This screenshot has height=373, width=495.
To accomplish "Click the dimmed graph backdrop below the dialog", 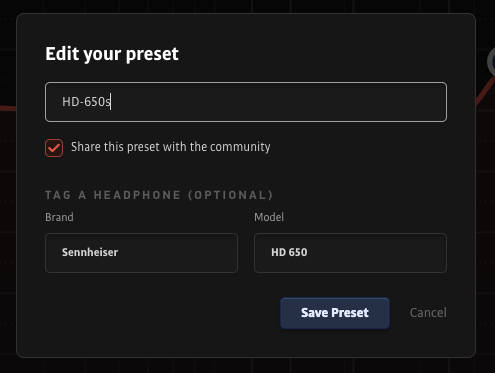I will coord(247,366).
